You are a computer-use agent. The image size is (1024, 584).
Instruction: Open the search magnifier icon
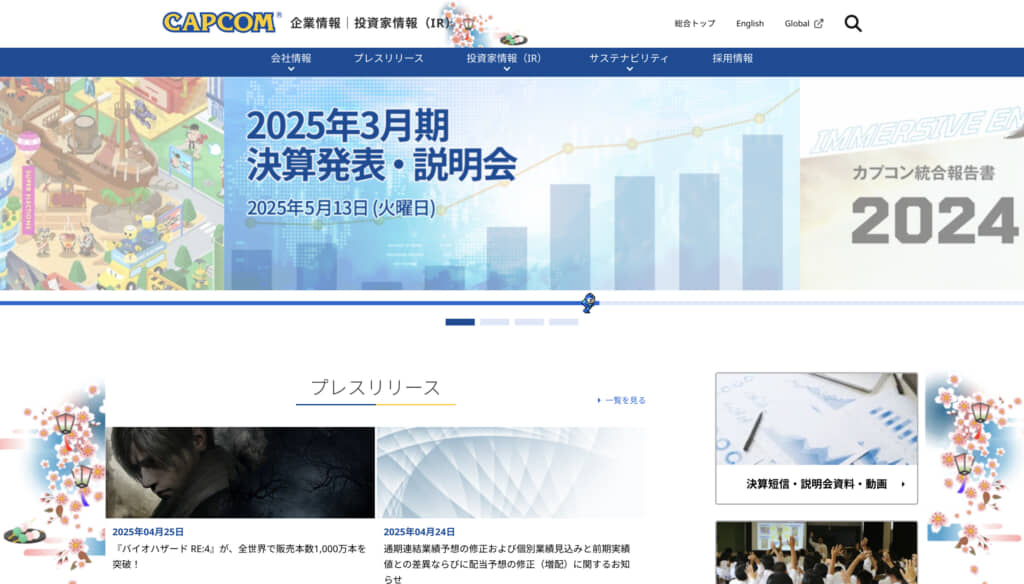point(853,24)
